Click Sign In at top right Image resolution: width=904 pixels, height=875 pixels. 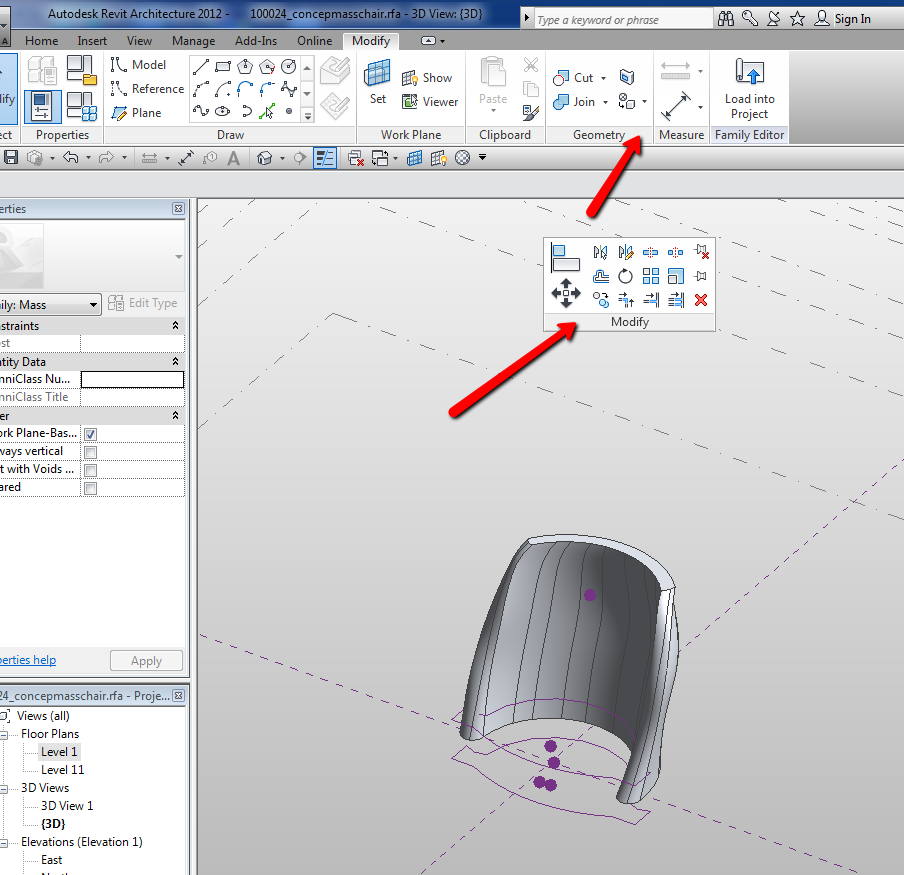pyautogui.click(x=851, y=18)
